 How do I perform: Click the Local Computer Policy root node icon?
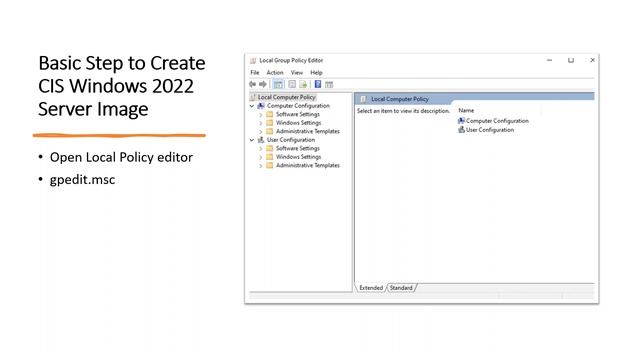coord(253,97)
